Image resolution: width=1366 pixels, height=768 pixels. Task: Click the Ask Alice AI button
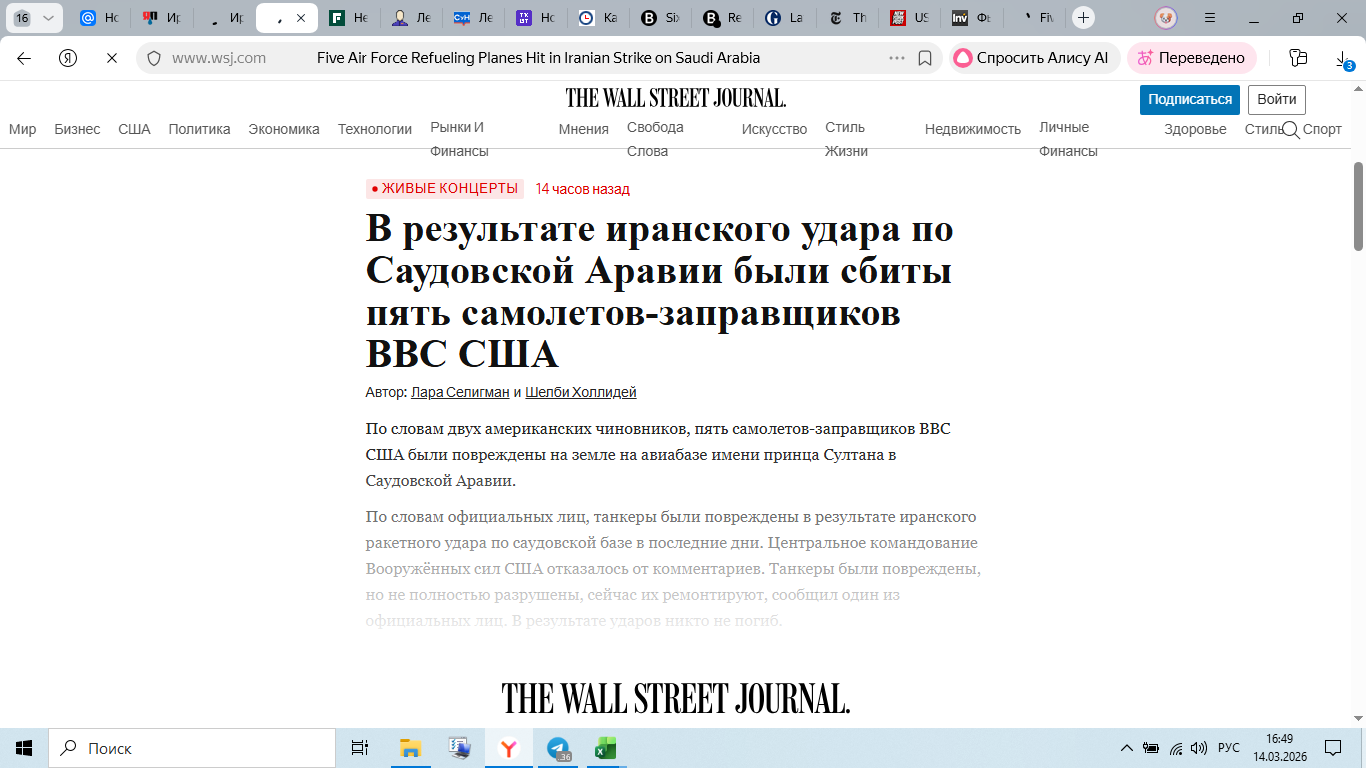point(1033,58)
